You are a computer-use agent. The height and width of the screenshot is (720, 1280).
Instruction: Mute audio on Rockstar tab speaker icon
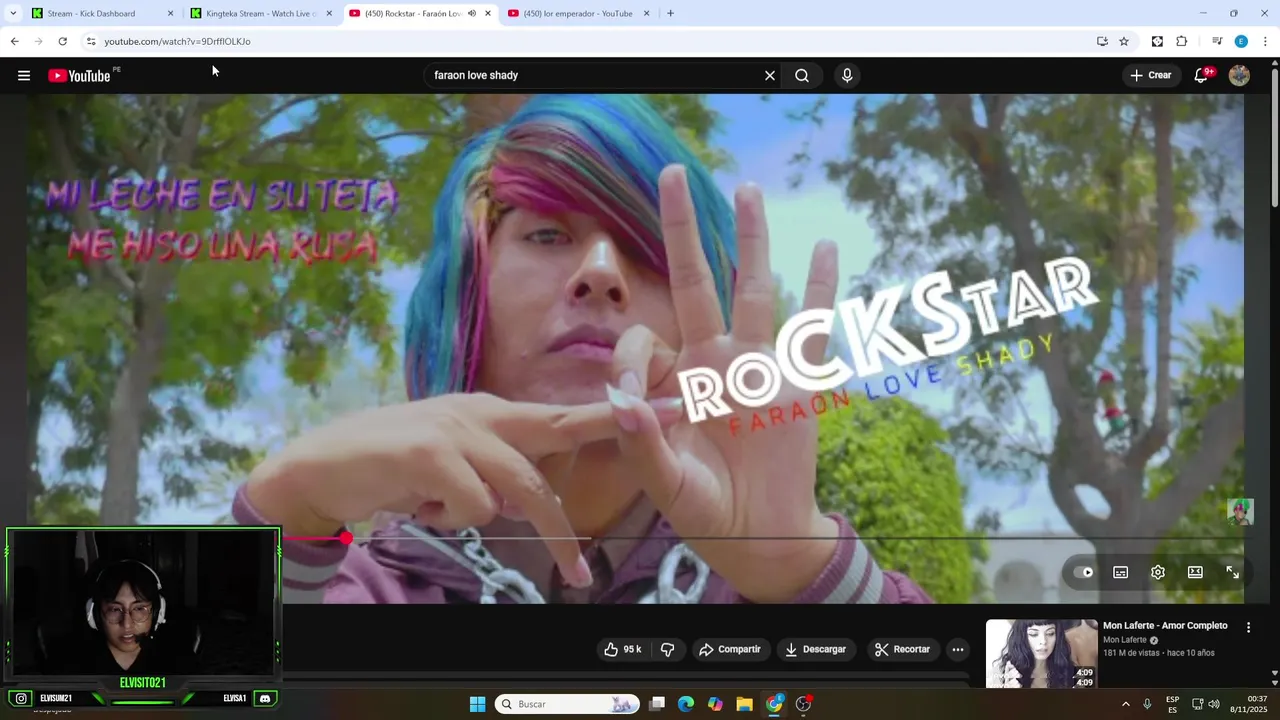point(472,13)
